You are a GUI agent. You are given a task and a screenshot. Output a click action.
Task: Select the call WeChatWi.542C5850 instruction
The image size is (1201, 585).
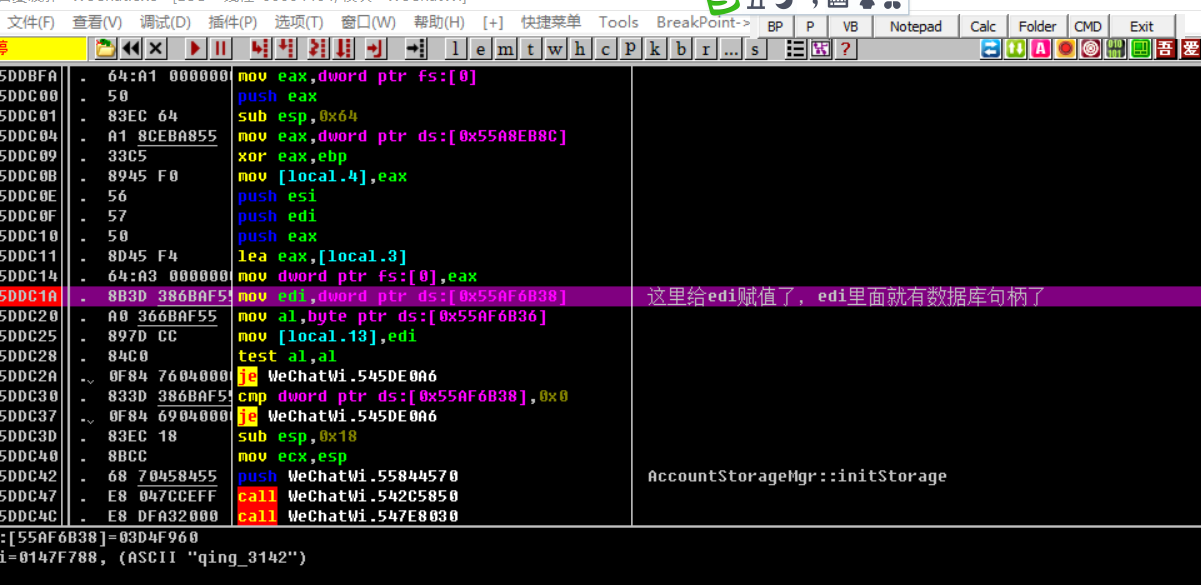point(348,496)
